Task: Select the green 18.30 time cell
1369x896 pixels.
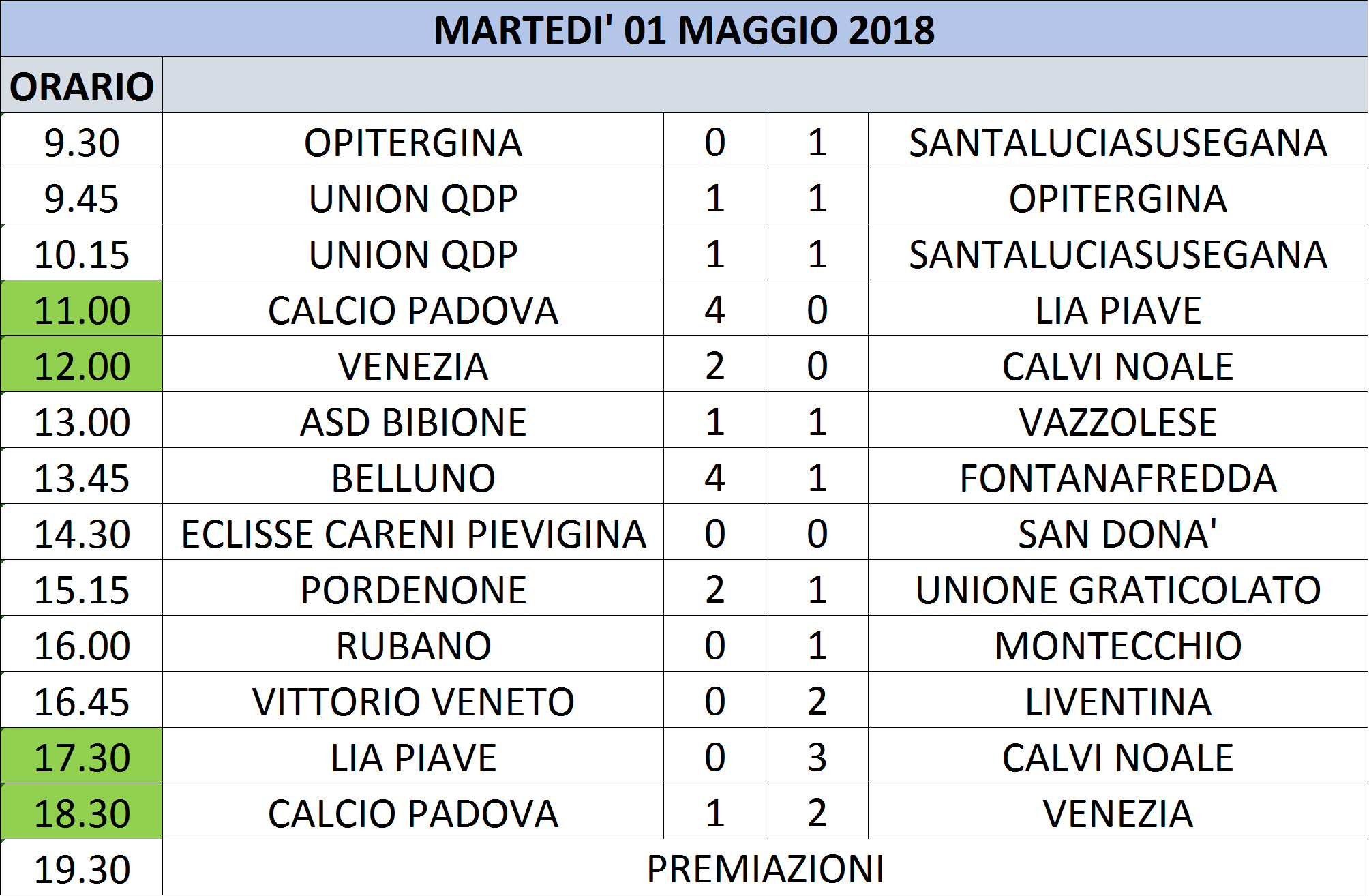Action: tap(82, 811)
